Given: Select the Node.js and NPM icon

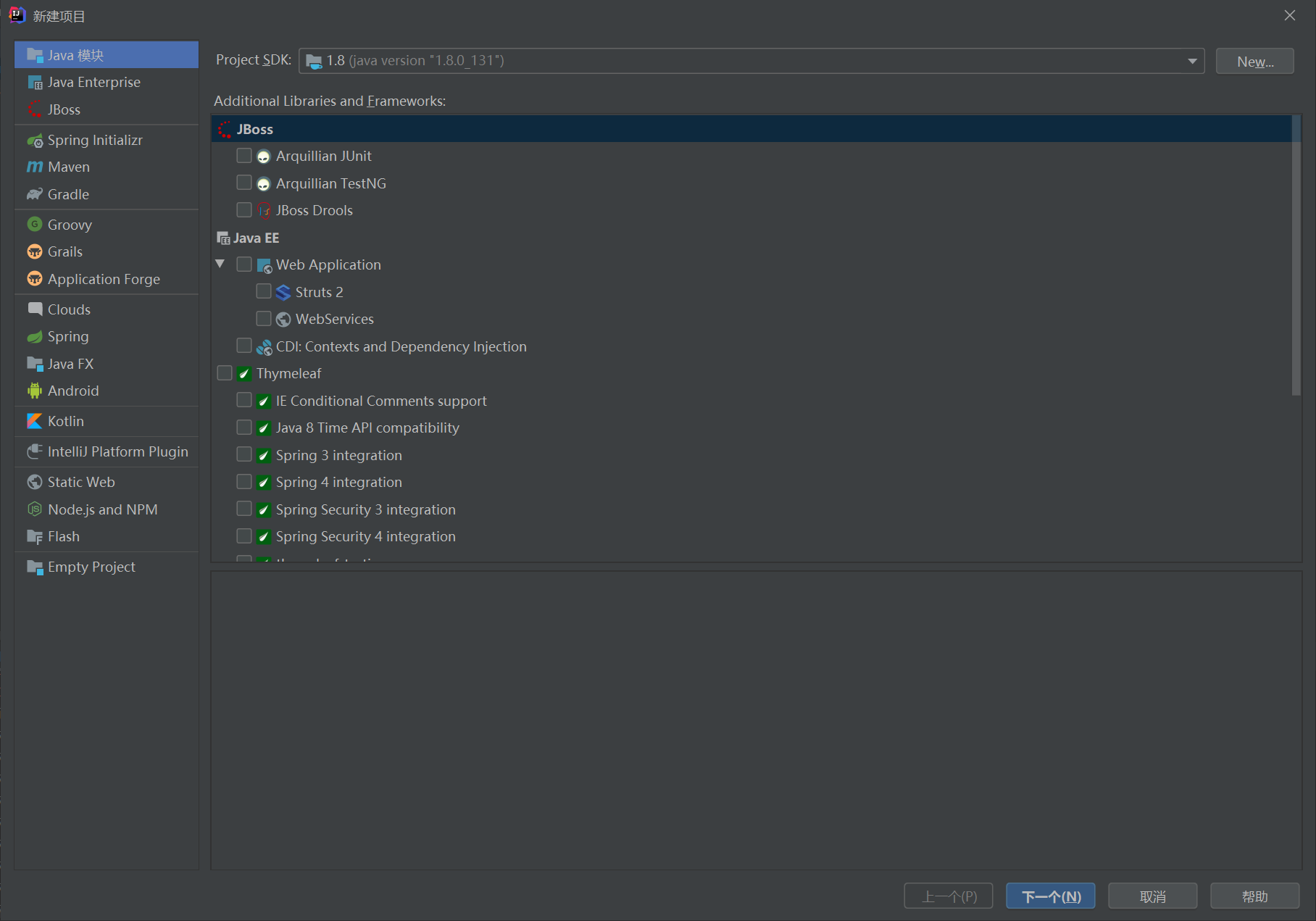Looking at the screenshot, I should click(x=35, y=509).
